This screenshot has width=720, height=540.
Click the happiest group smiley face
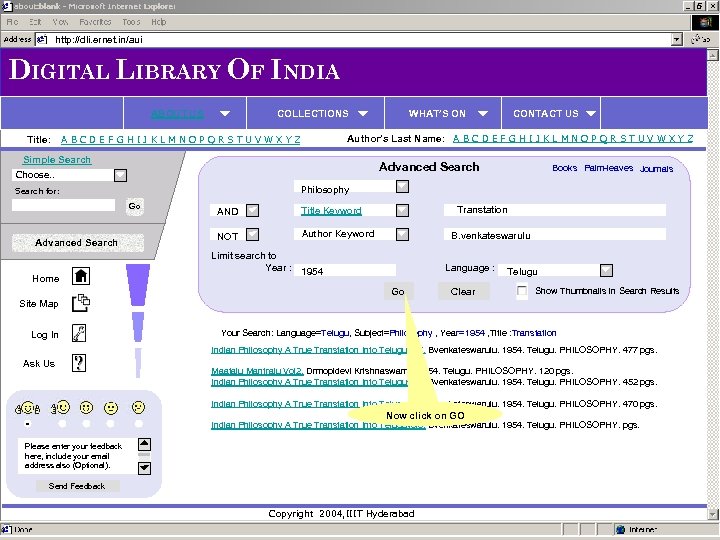[x=28, y=408]
